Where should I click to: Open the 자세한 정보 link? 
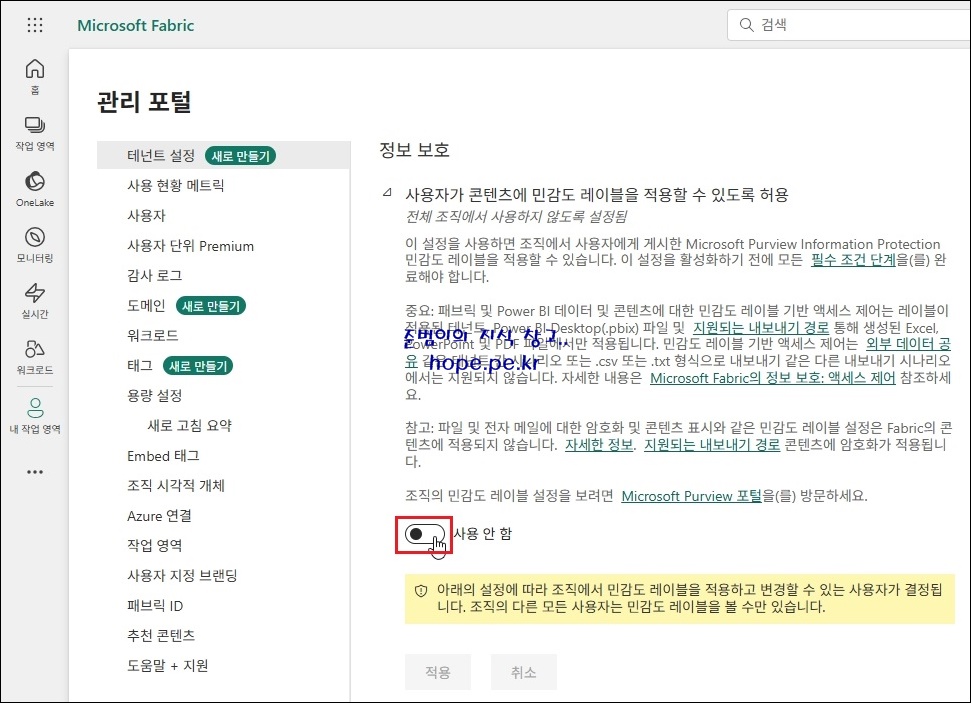point(599,445)
